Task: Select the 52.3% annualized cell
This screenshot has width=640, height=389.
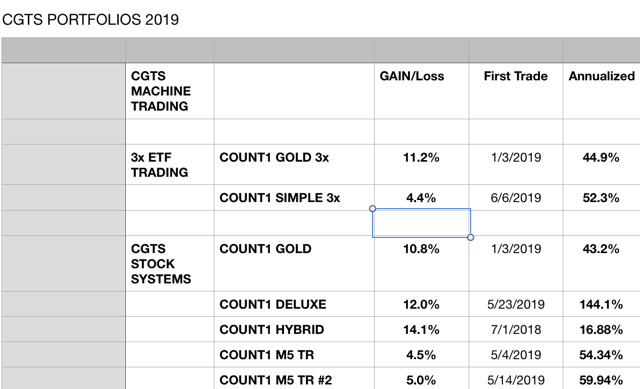Action: (601, 198)
